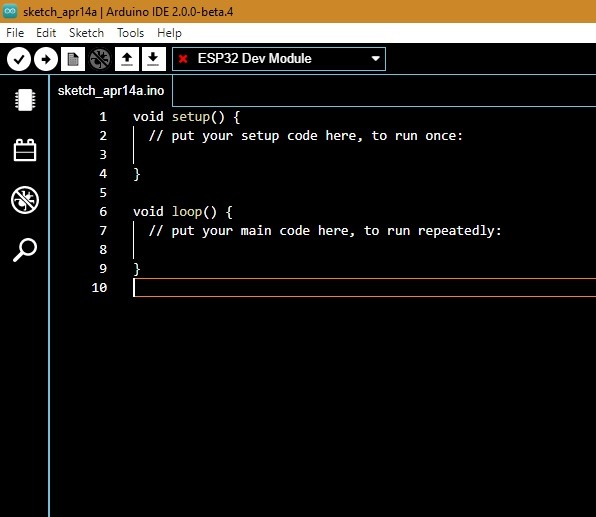Open the Boards Manager chip sidebar icon
This screenshot has height=517, width=596.
click(25, 100)
